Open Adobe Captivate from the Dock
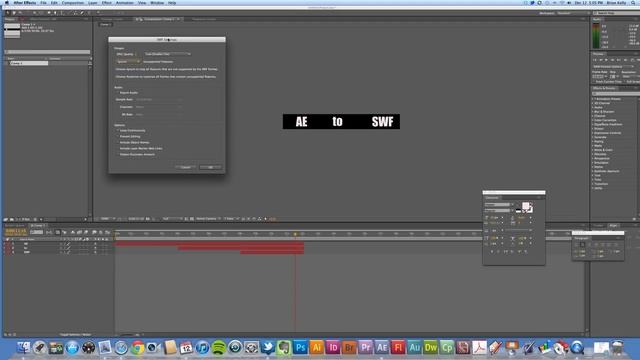640x360 pixels. tap(447, 347)
